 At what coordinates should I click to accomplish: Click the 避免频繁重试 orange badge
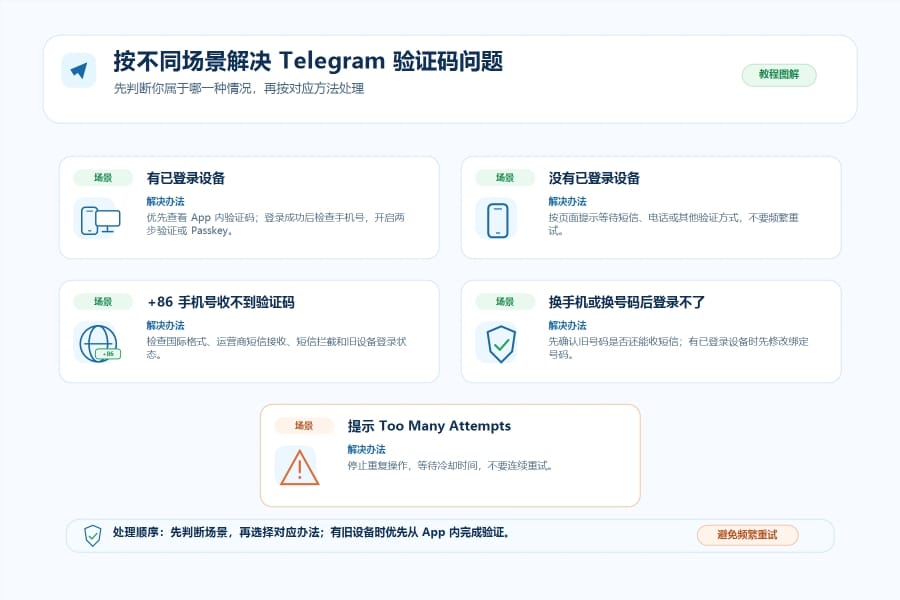click(747, 535)
